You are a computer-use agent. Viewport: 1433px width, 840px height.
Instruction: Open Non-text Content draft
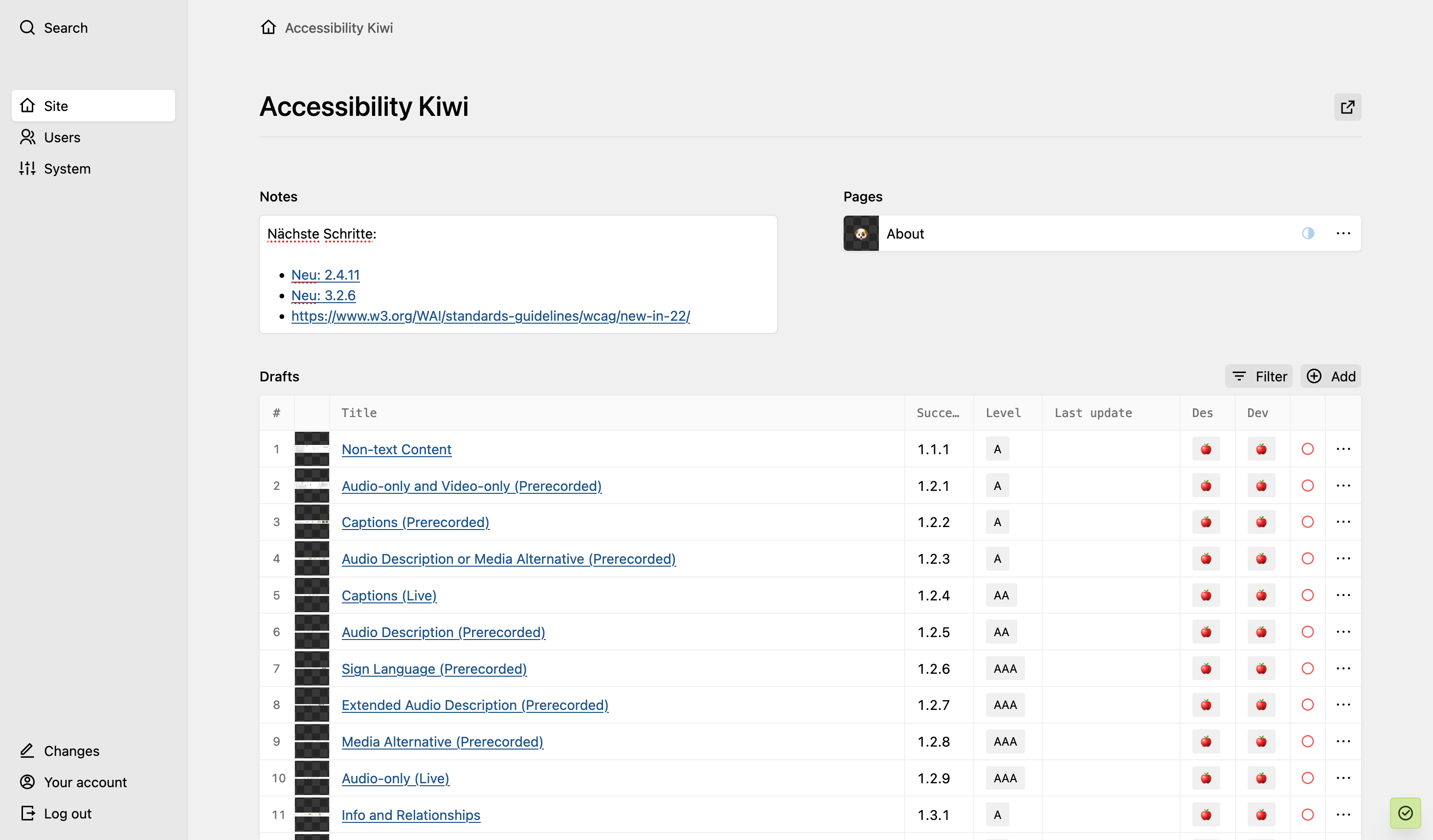click(x=396, y=449)
